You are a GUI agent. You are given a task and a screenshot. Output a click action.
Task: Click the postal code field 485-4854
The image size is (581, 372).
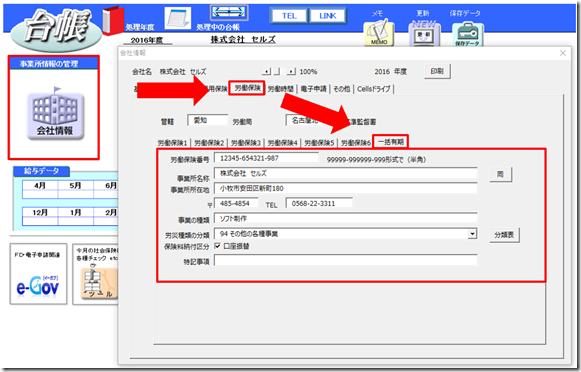236,203
